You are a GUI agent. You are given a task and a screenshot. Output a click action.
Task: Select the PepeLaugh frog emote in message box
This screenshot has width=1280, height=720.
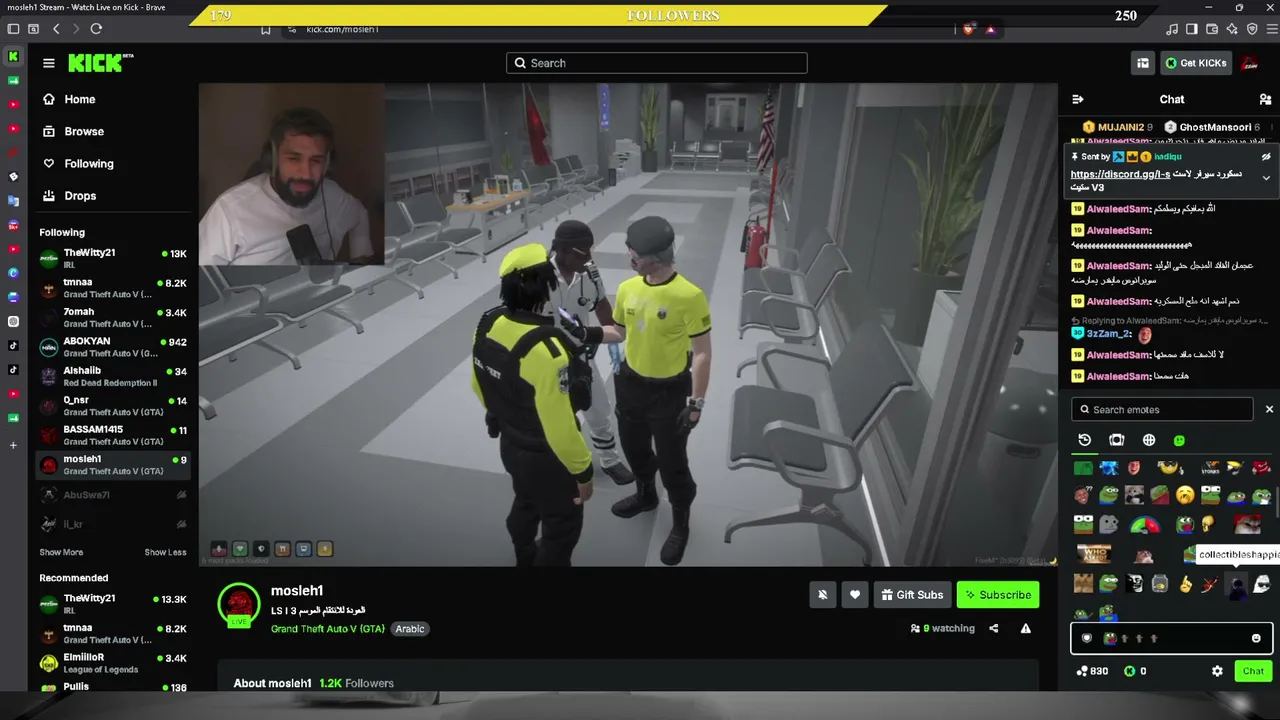pos(1110,638)
